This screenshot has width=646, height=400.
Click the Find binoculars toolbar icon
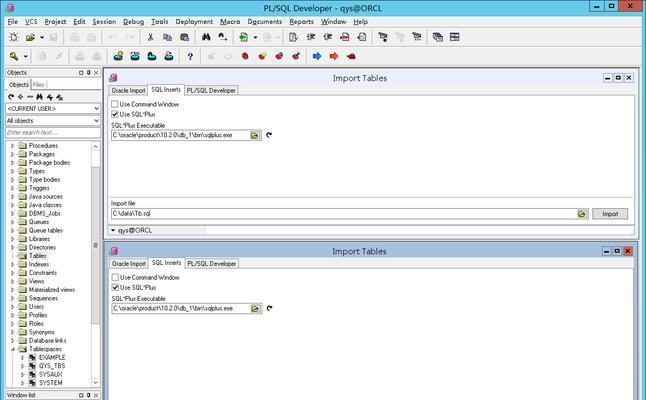[x=206, y=37]
